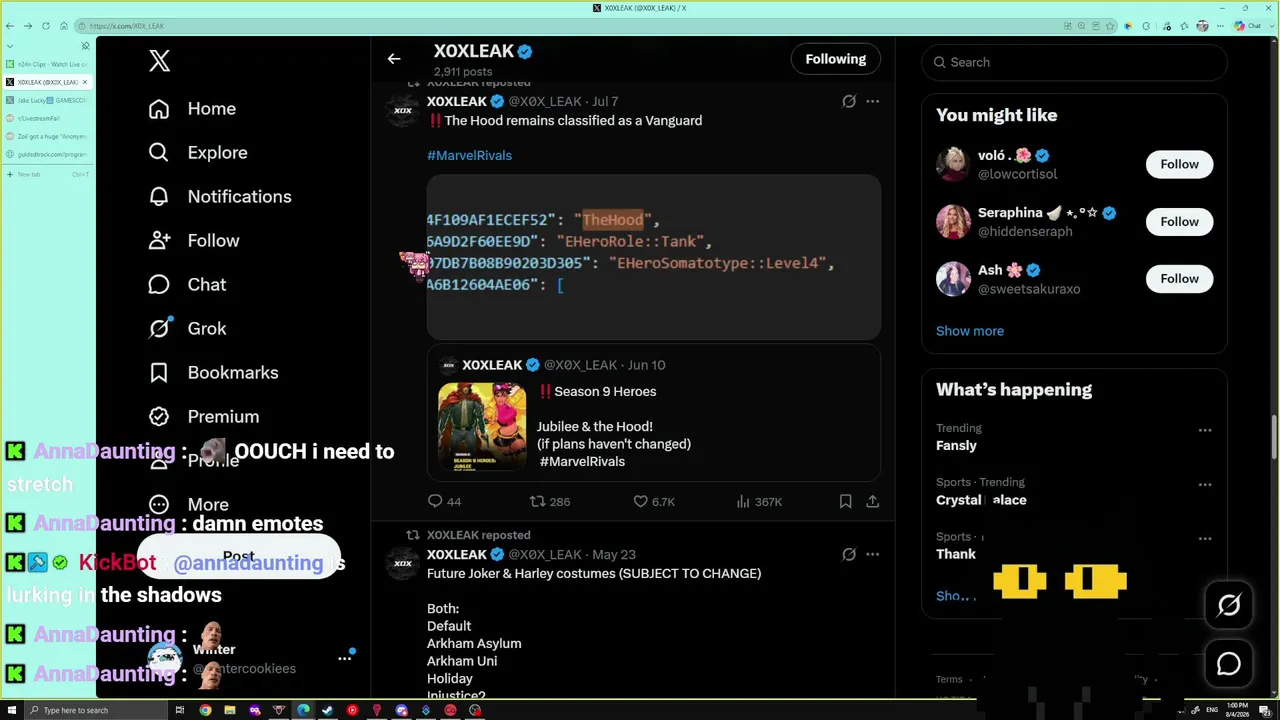Click the X0XLEAK avatar on the May 23 post
The image size is (1280, 720).
point(403,564)
